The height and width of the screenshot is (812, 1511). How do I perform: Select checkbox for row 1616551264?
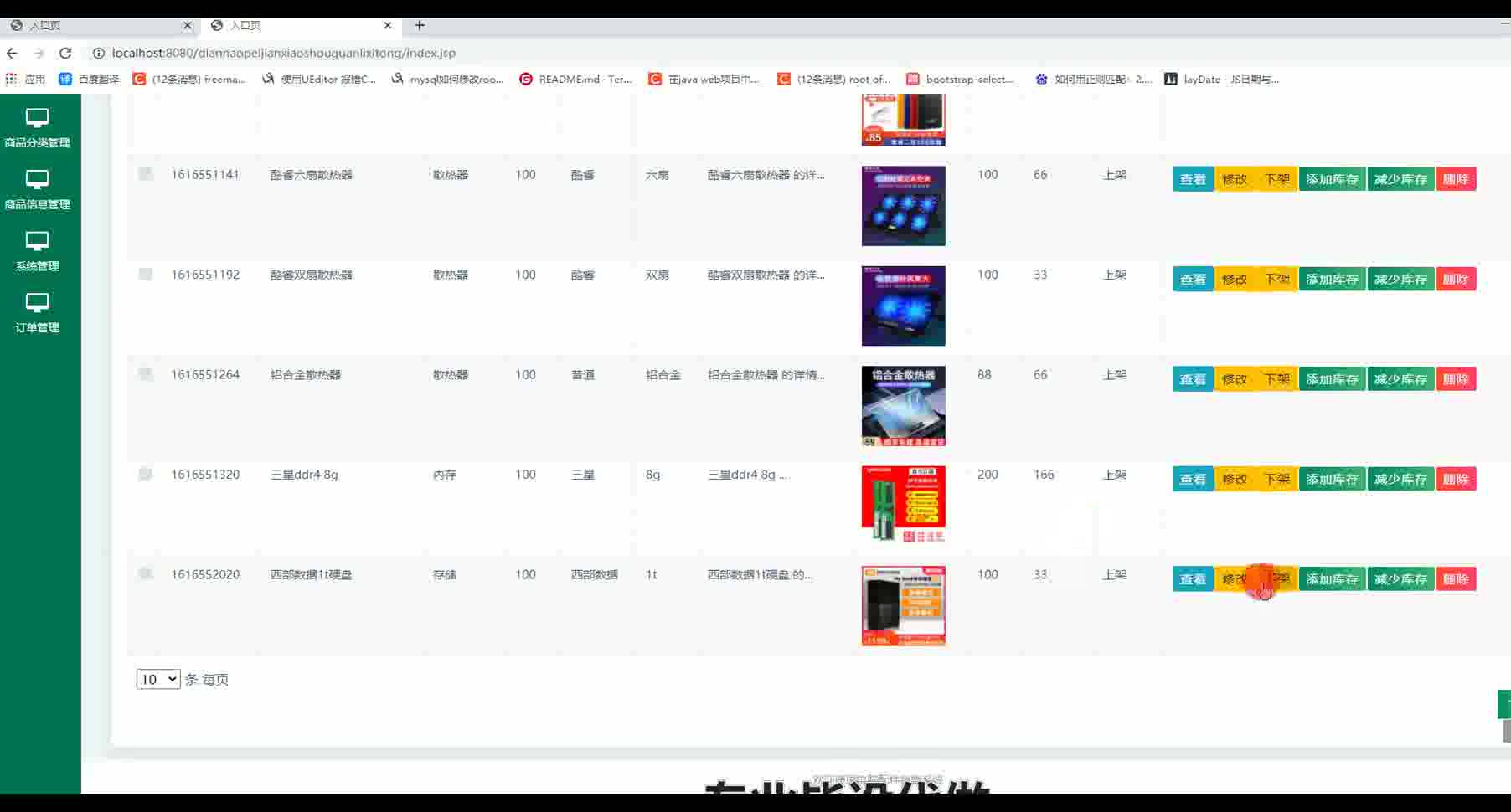tap(146, 374)
